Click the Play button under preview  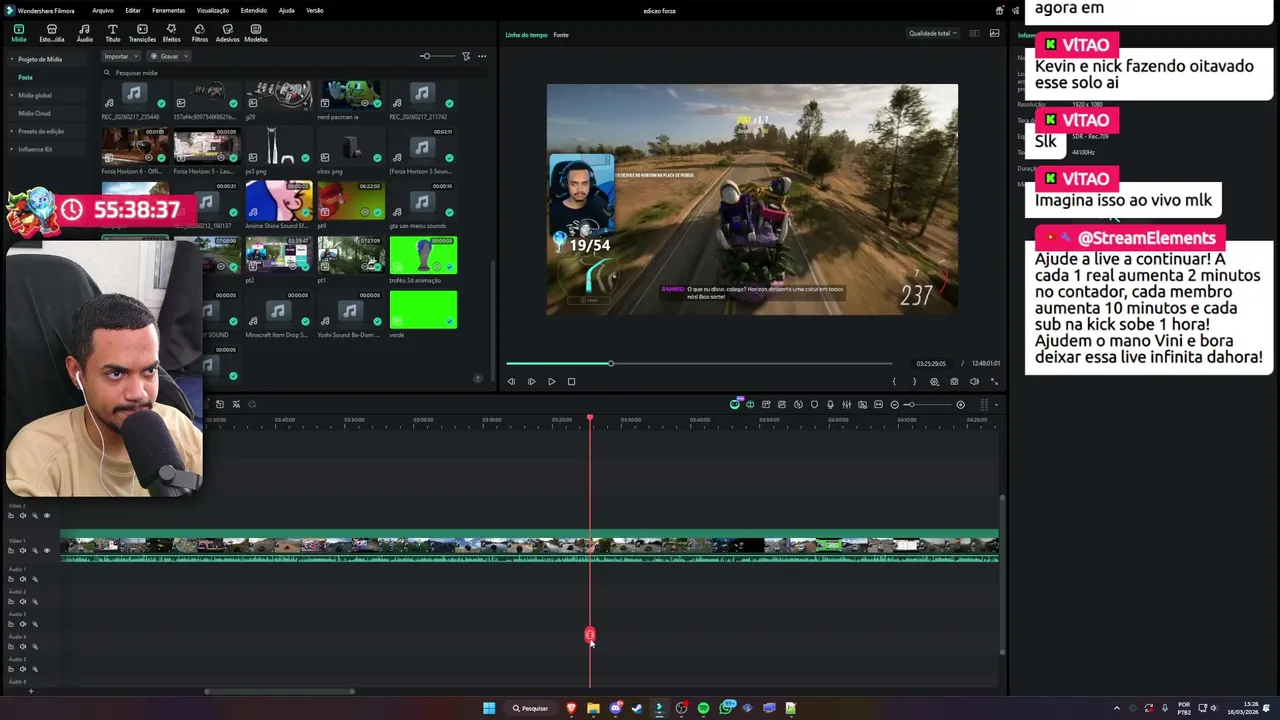pyautogui.click(x=551, y=381)
